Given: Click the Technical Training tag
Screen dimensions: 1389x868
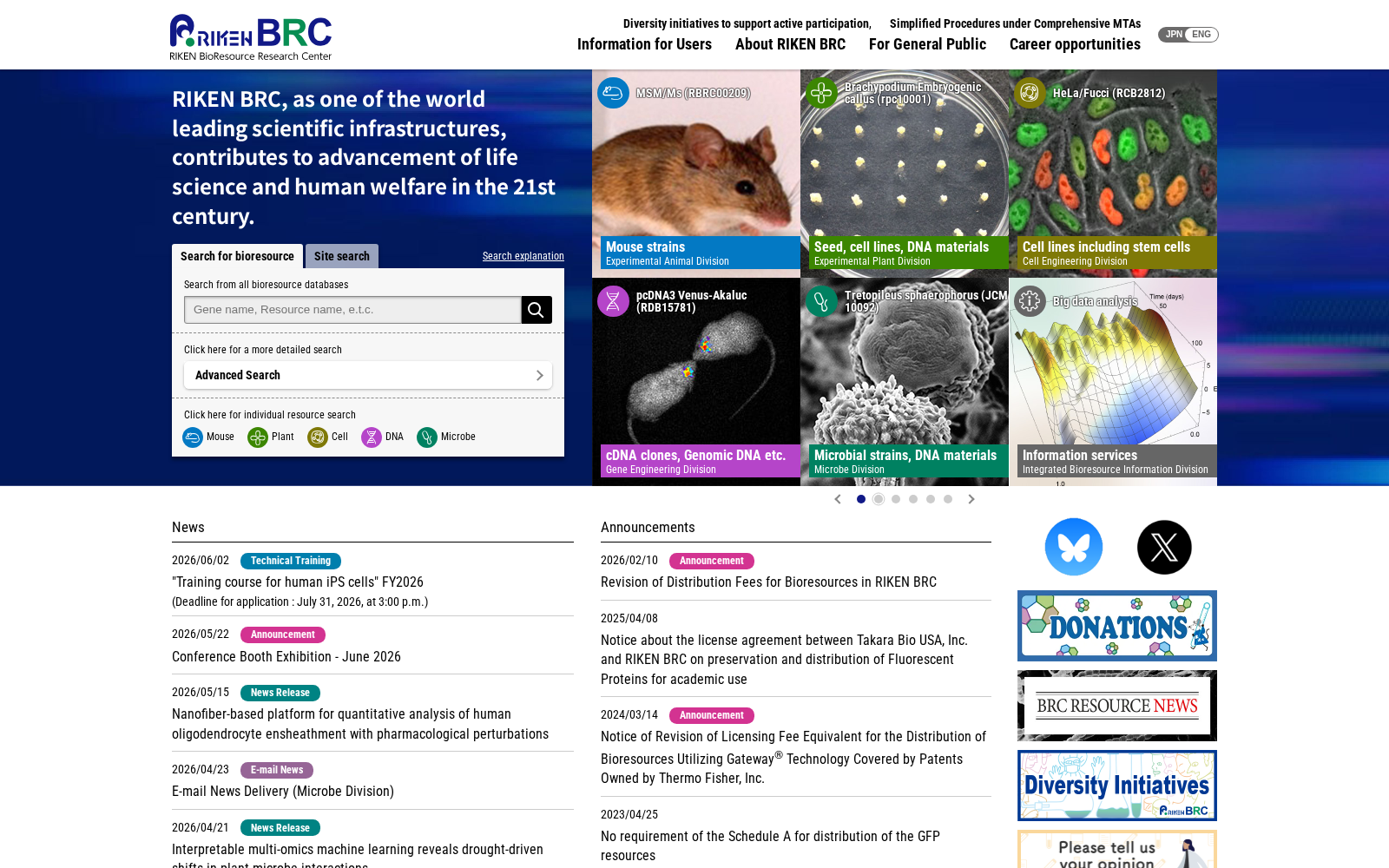Looking at the screenshot, I should point(291,561).
